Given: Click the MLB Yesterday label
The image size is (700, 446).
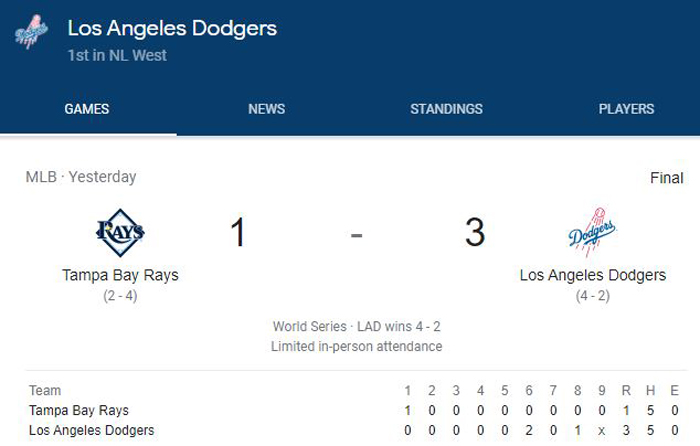Looking at the screenshot, I should (81, 177).
